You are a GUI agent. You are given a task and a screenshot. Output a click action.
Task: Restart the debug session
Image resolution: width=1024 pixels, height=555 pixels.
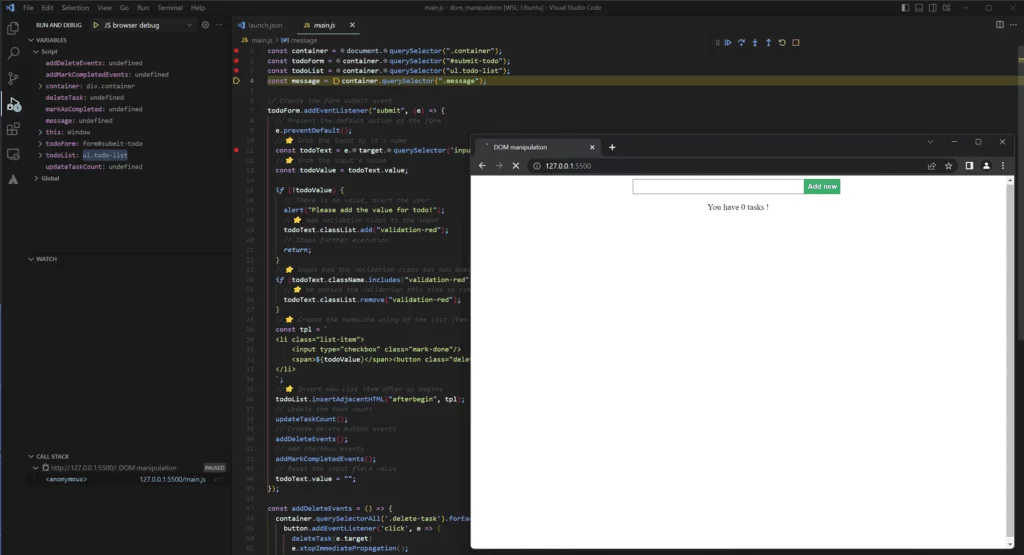[x=782, y=42]
